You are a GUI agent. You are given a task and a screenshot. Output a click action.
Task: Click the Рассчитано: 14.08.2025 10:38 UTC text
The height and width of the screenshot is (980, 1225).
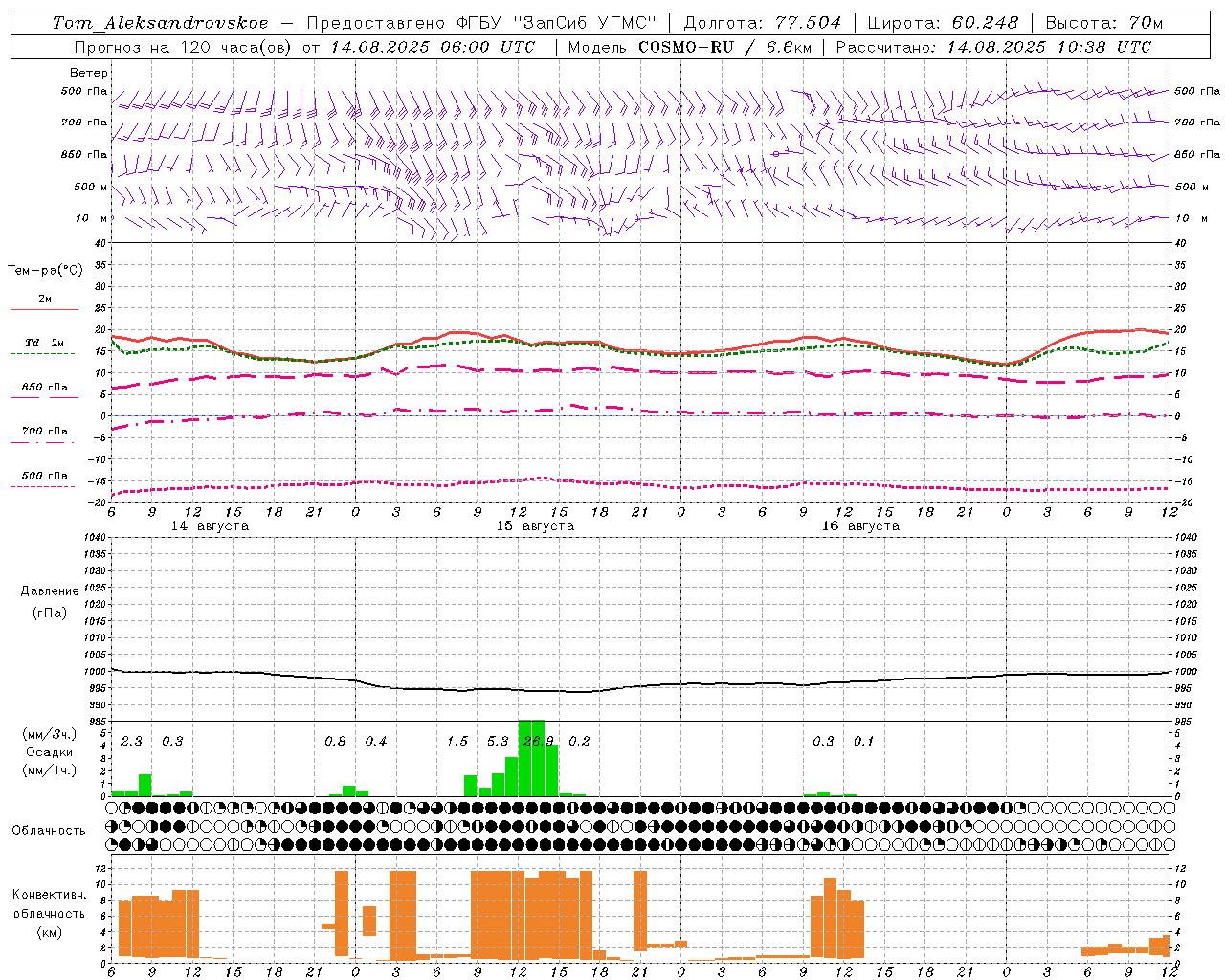click(x=993, y=47)
